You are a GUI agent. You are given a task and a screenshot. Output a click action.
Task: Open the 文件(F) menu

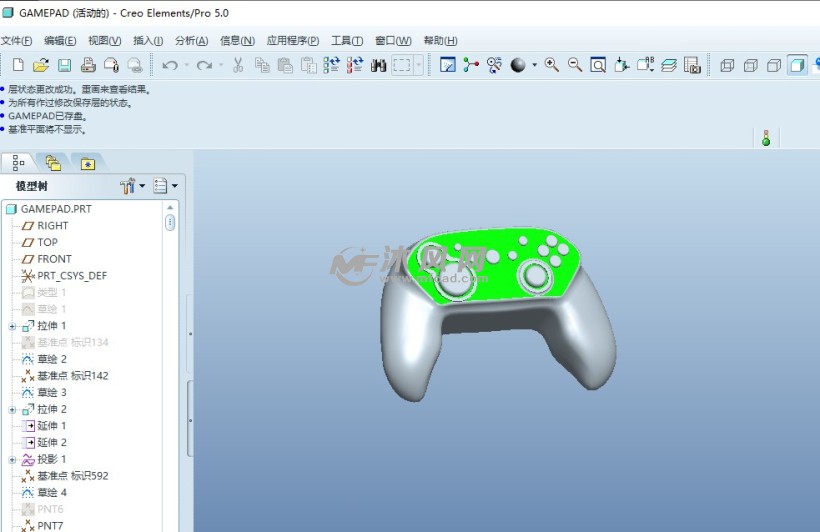coord(16,41)
